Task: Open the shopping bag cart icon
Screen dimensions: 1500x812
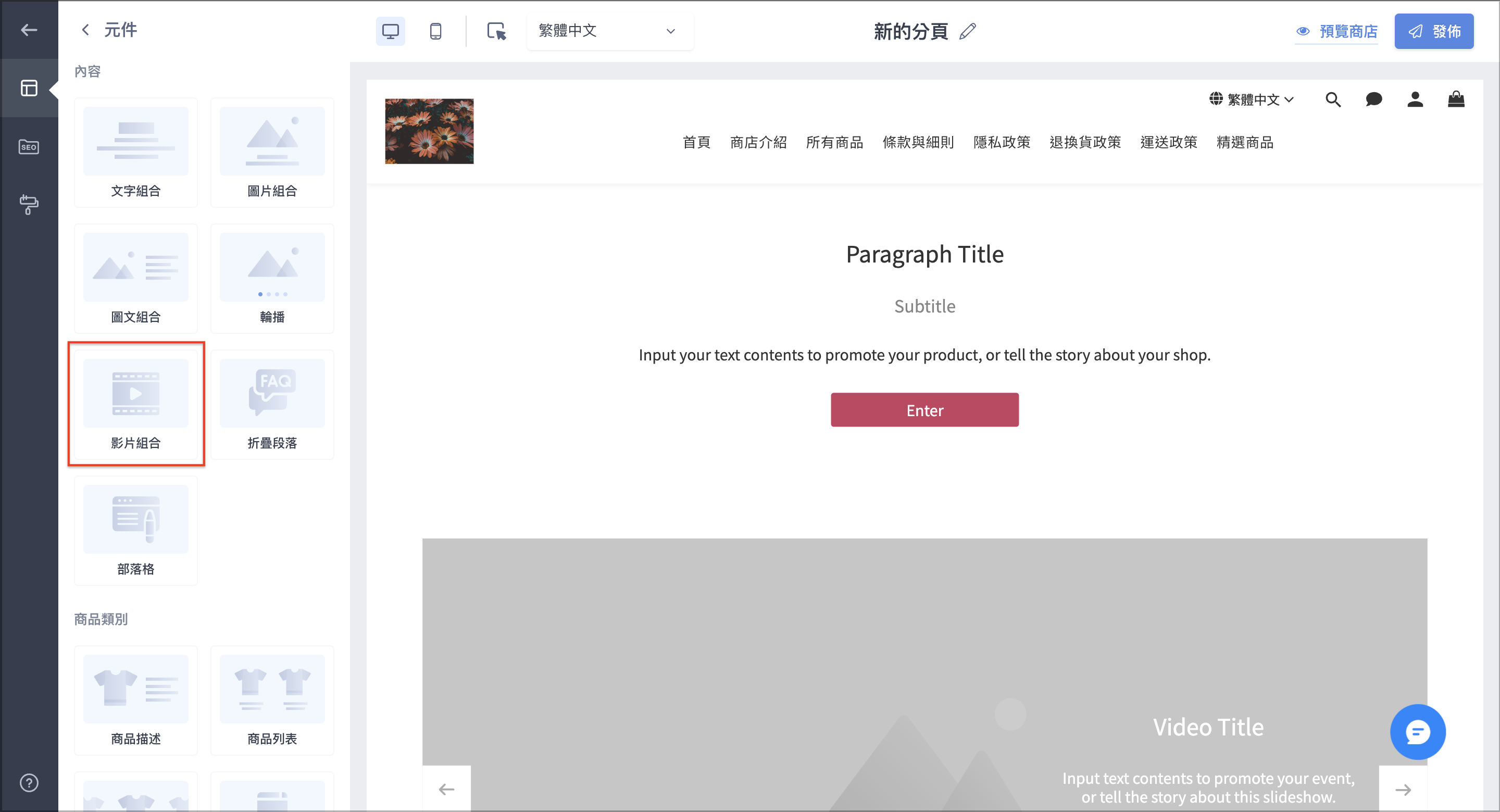Action: (x=1456, y=99)
